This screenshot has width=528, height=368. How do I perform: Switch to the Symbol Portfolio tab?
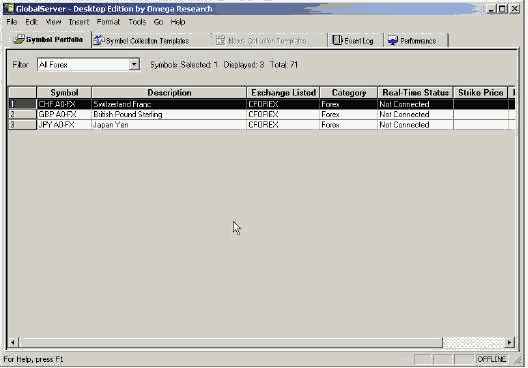tap(49, 40)
